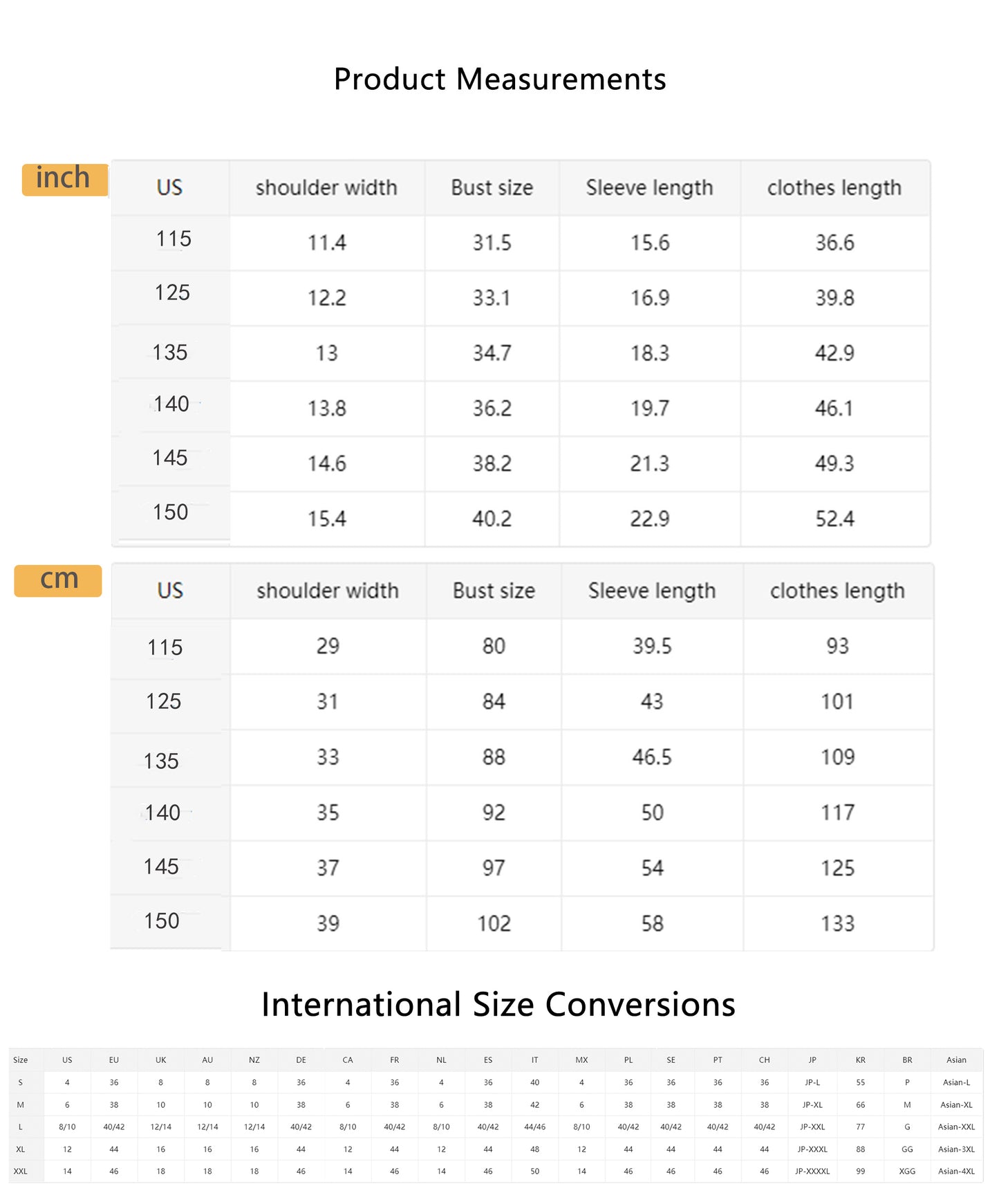
Task: Click clothes length header in cm table
Action: pos(837,591)
